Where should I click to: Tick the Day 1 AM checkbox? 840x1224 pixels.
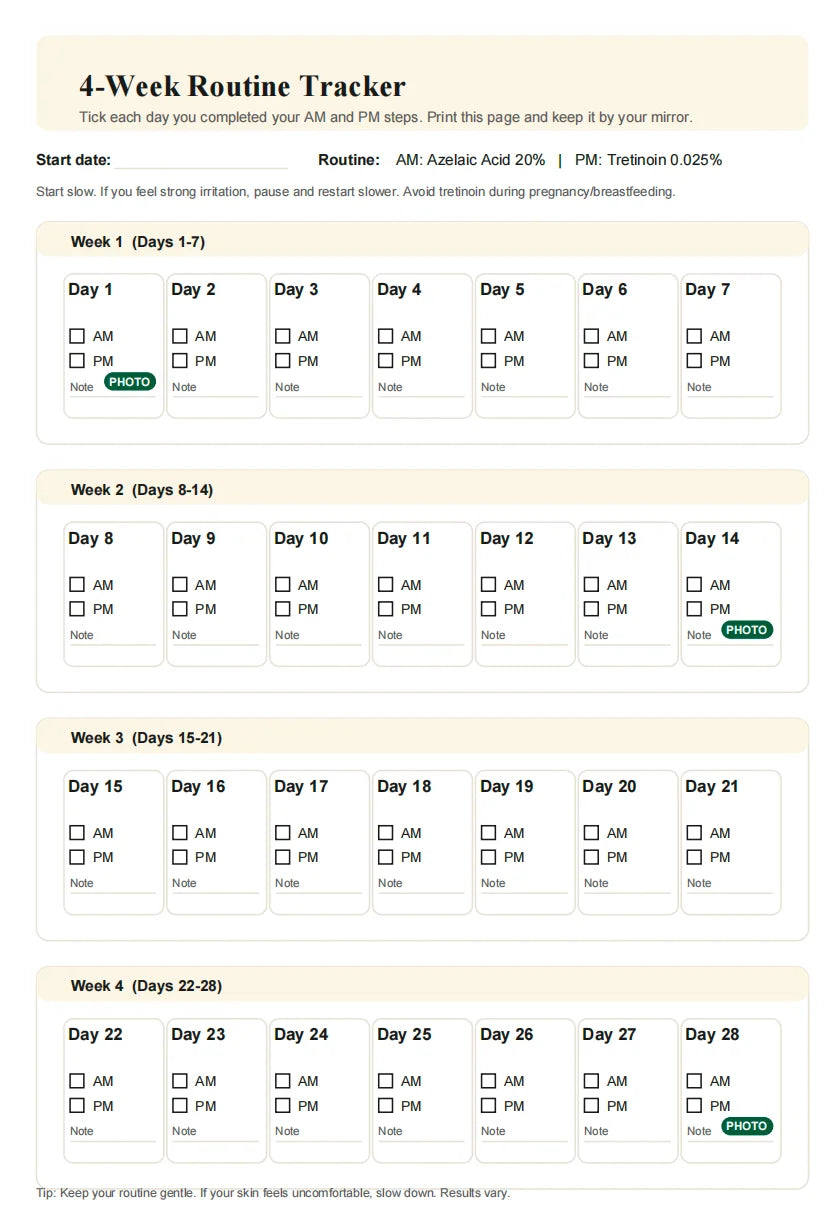pos(77,336)
